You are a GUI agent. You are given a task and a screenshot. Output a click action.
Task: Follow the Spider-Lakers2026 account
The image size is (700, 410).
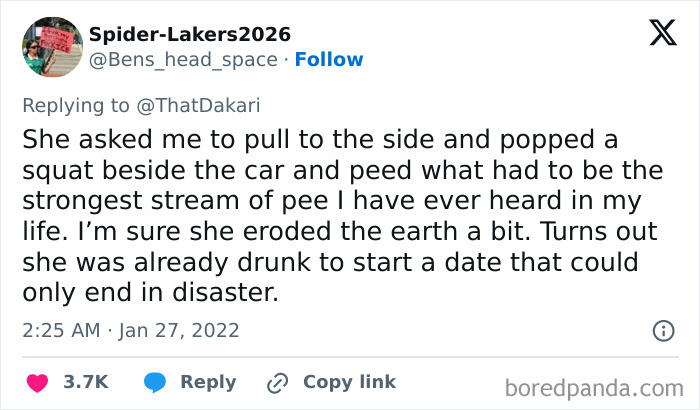pyautogui.click(x=328, y=59)
